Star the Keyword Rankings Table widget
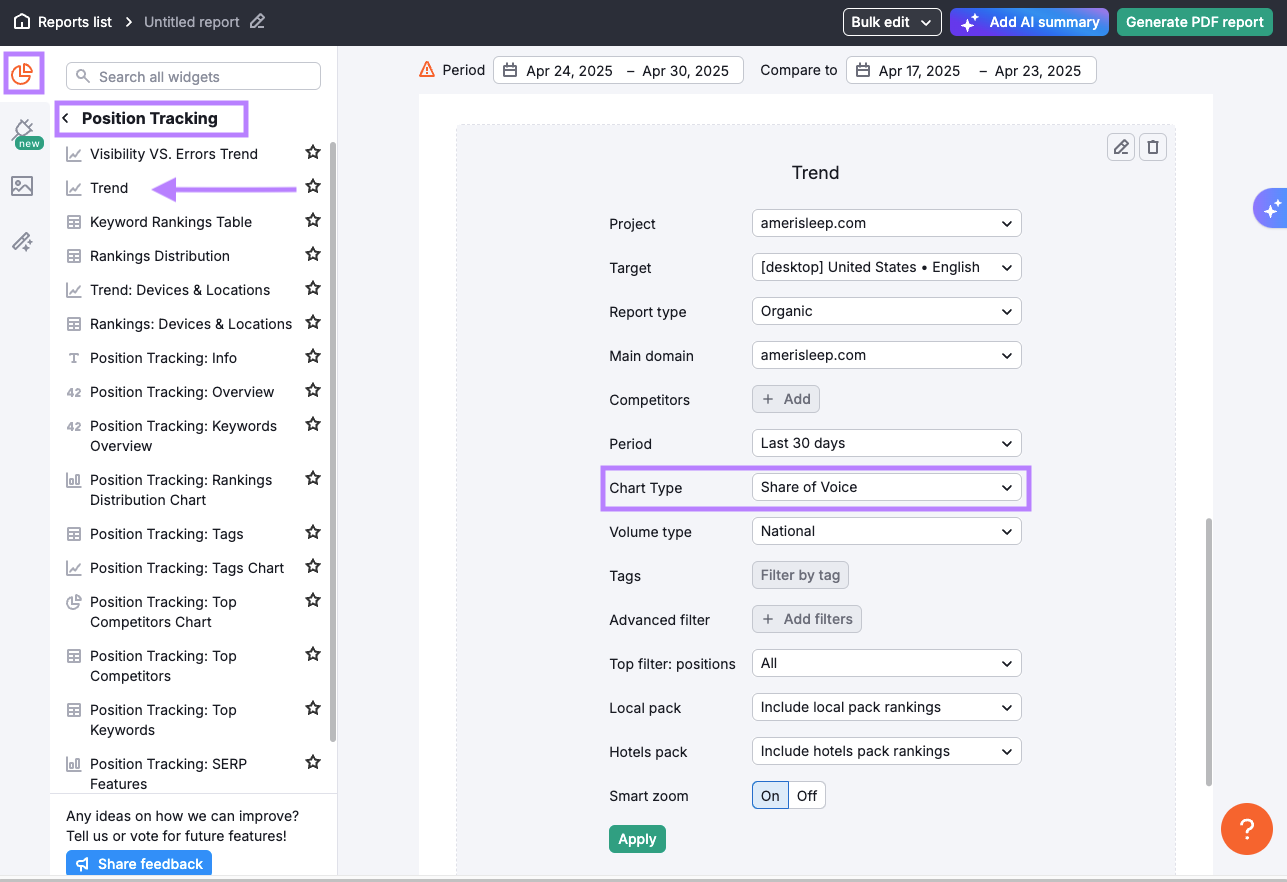This screenshot has width=1287, height=882. [x=312, y=221]
